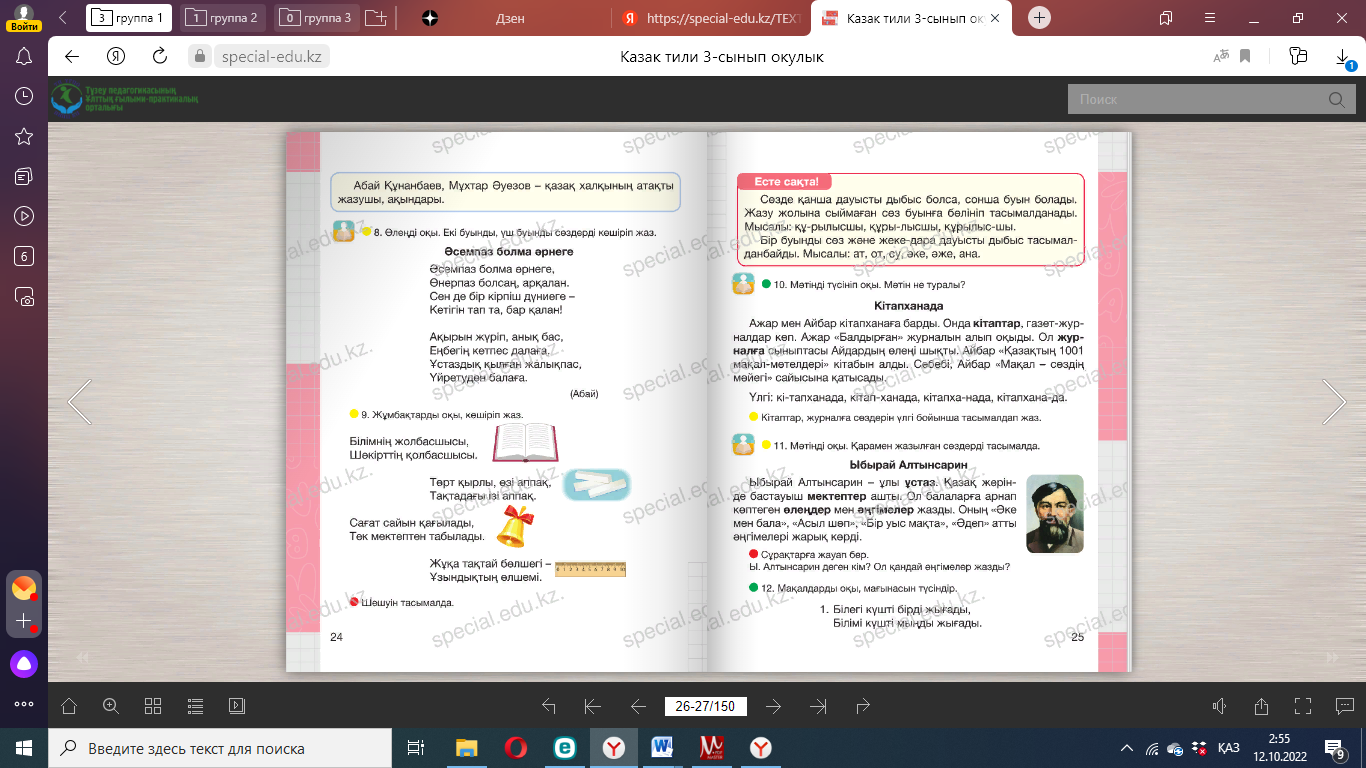Go to the flipbook home page icon
The width and height of the screenshot is (1366, 768).
click(x=69, y=706)
